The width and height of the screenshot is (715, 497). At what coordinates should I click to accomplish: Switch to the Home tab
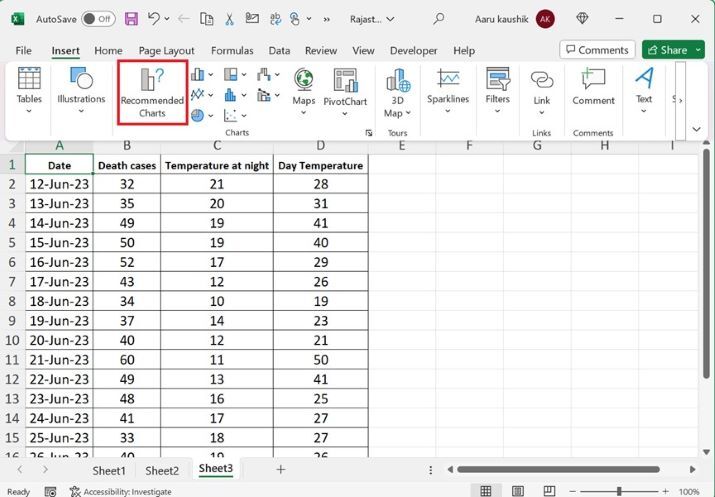tap(108, 50)
